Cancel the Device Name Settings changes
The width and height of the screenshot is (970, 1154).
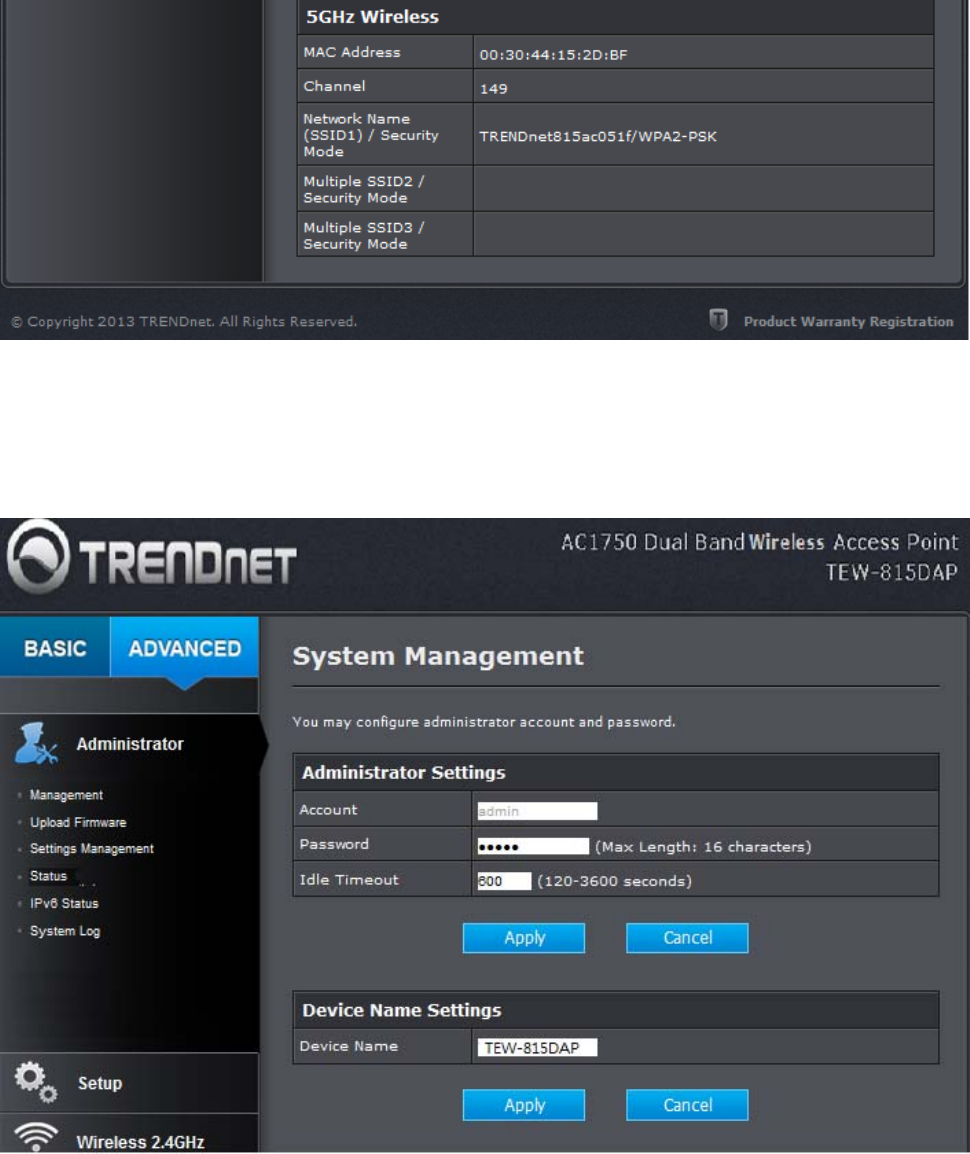687,1105
